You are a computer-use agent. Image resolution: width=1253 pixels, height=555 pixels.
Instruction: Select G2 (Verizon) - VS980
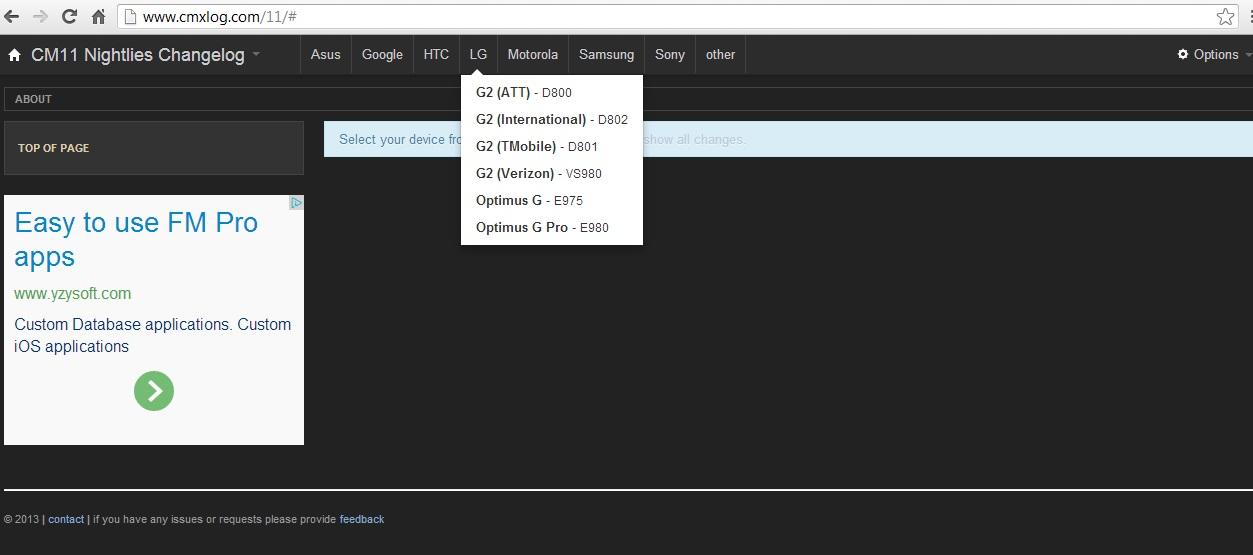point(552,174)
